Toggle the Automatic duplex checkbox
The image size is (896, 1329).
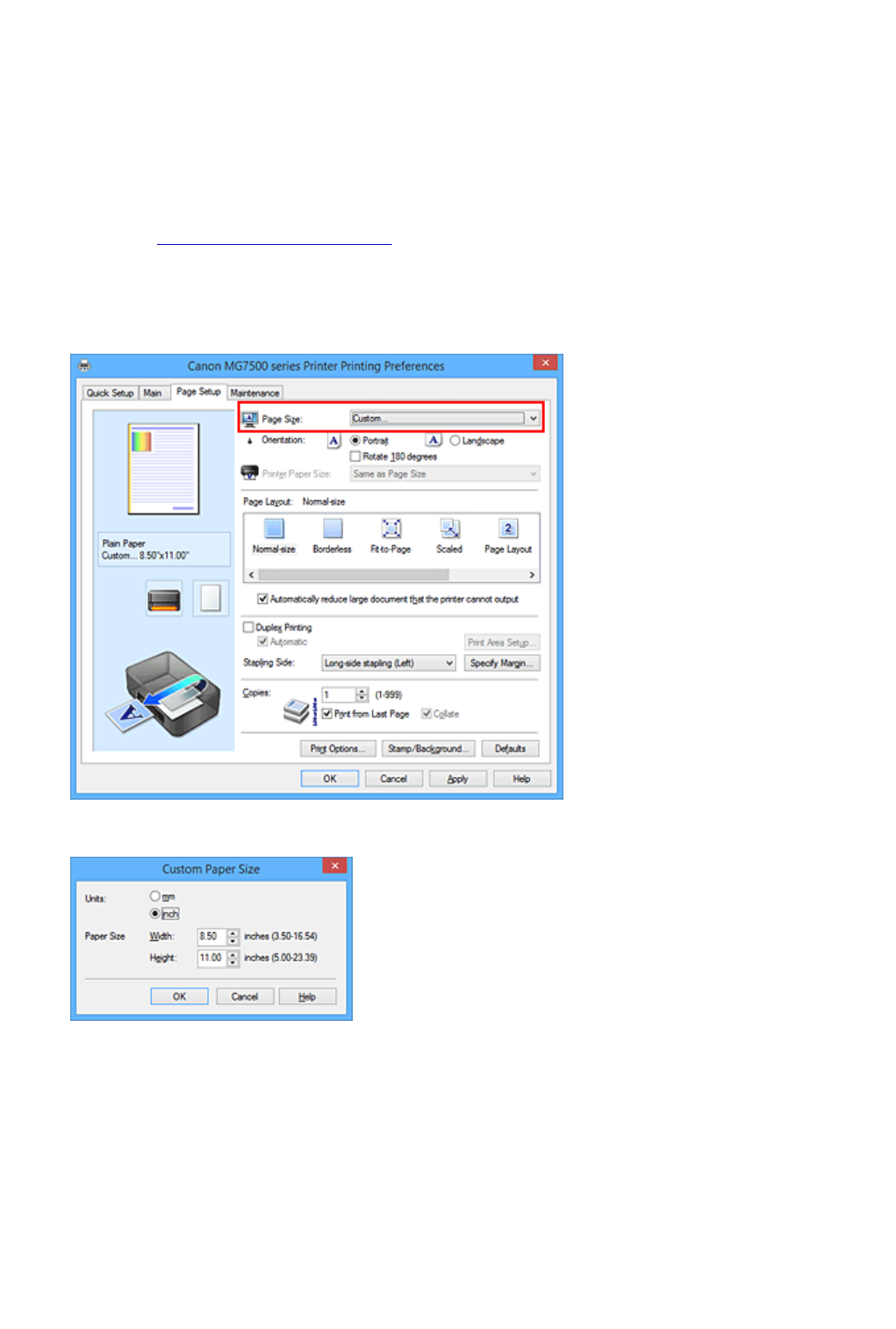(x=262, y=642)
